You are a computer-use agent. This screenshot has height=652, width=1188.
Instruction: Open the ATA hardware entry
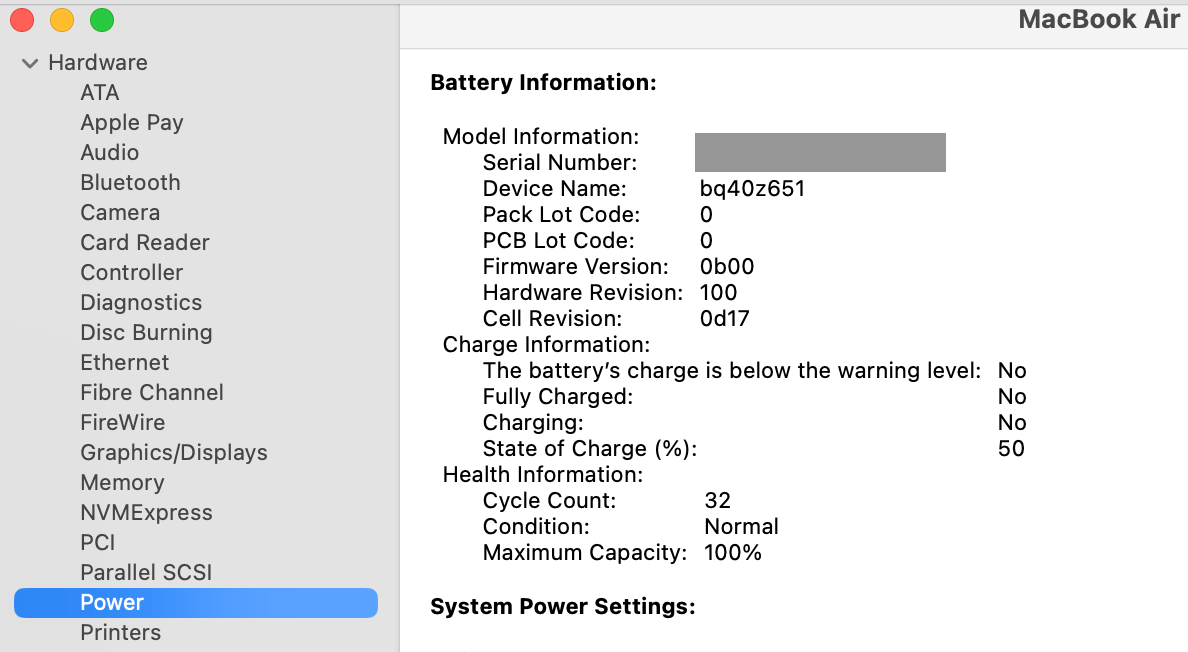coord(99,92)
